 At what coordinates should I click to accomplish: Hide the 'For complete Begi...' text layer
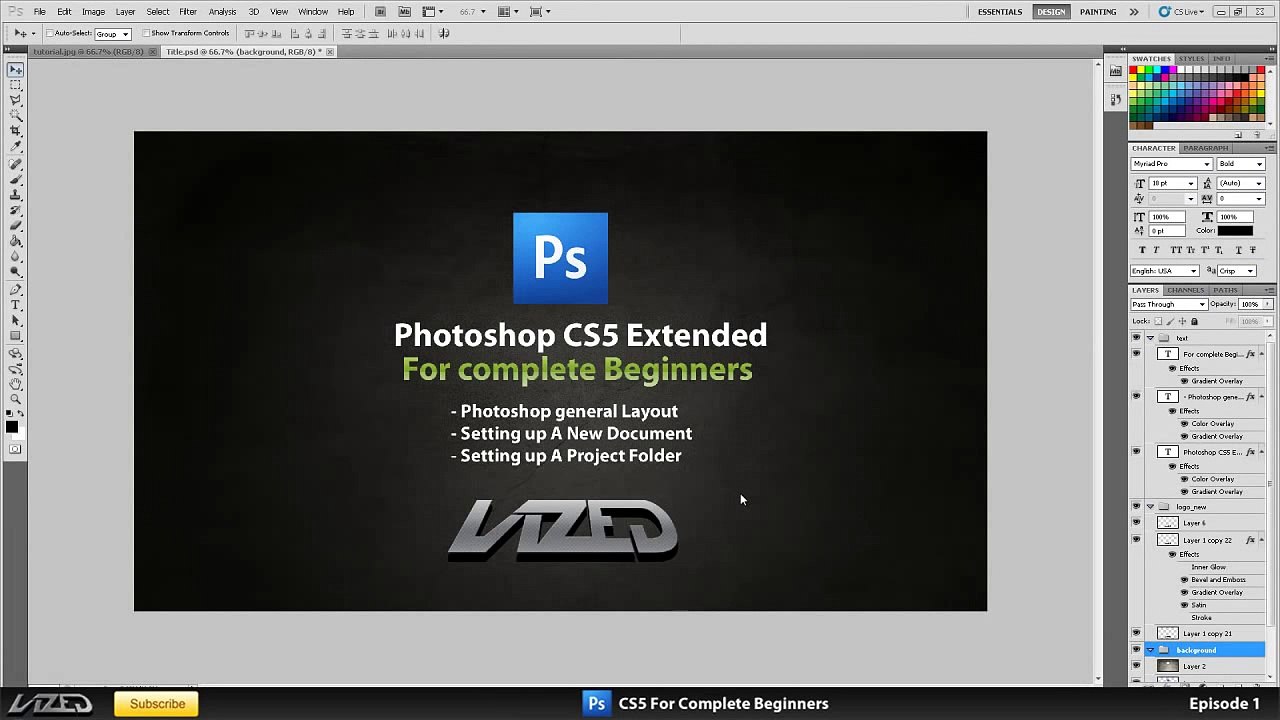coord(1136,354)
